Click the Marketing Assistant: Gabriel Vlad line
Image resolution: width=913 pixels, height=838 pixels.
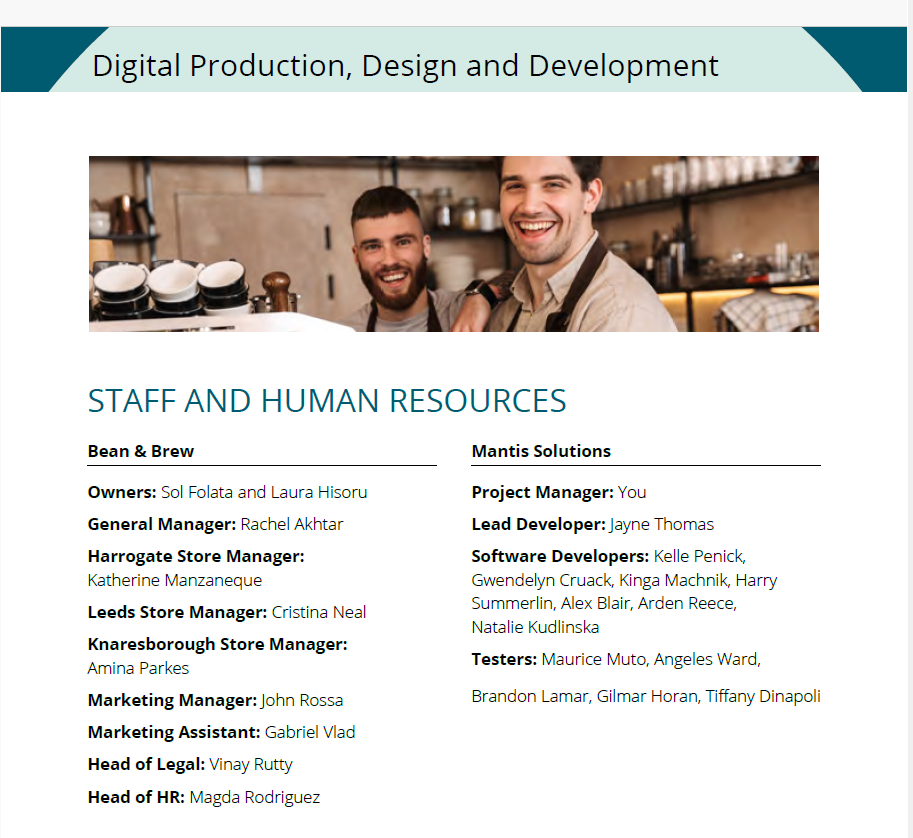click(x=221, y=732)
